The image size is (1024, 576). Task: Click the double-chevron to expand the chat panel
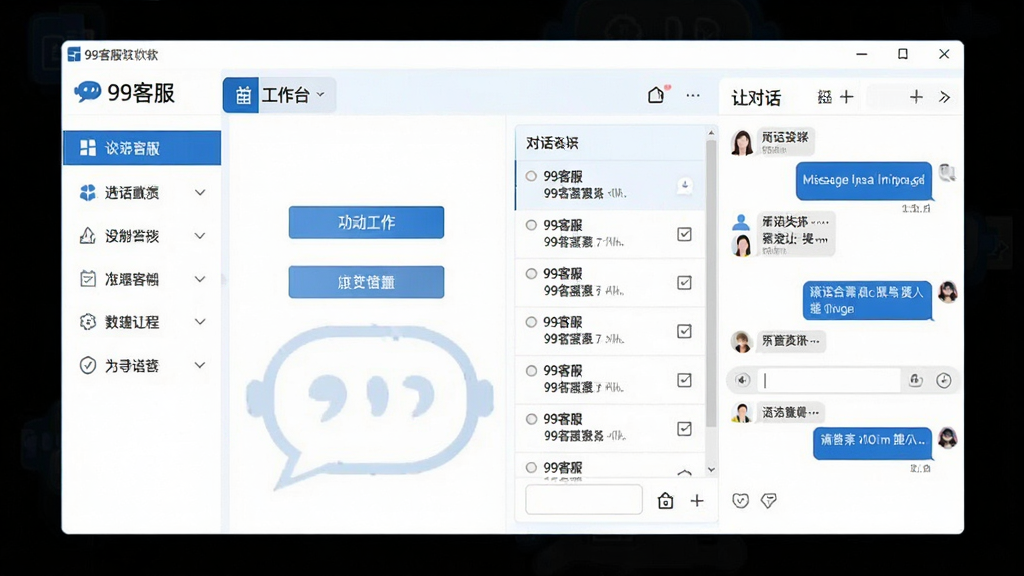click(944, 97)
